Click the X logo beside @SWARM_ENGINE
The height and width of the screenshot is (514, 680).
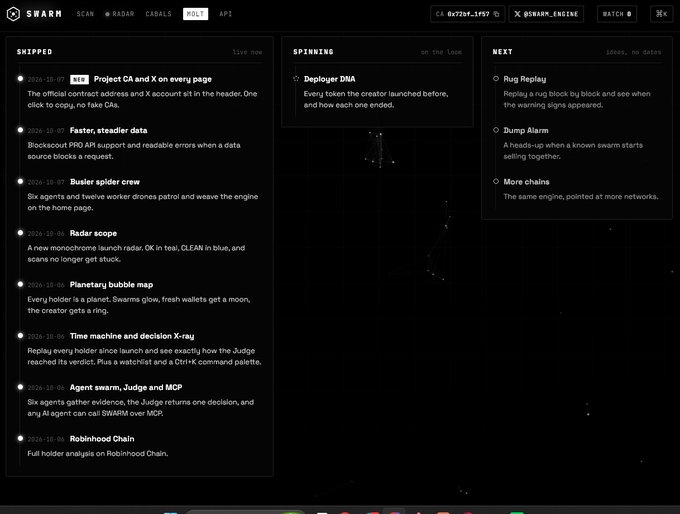click(x=517, y=14)
